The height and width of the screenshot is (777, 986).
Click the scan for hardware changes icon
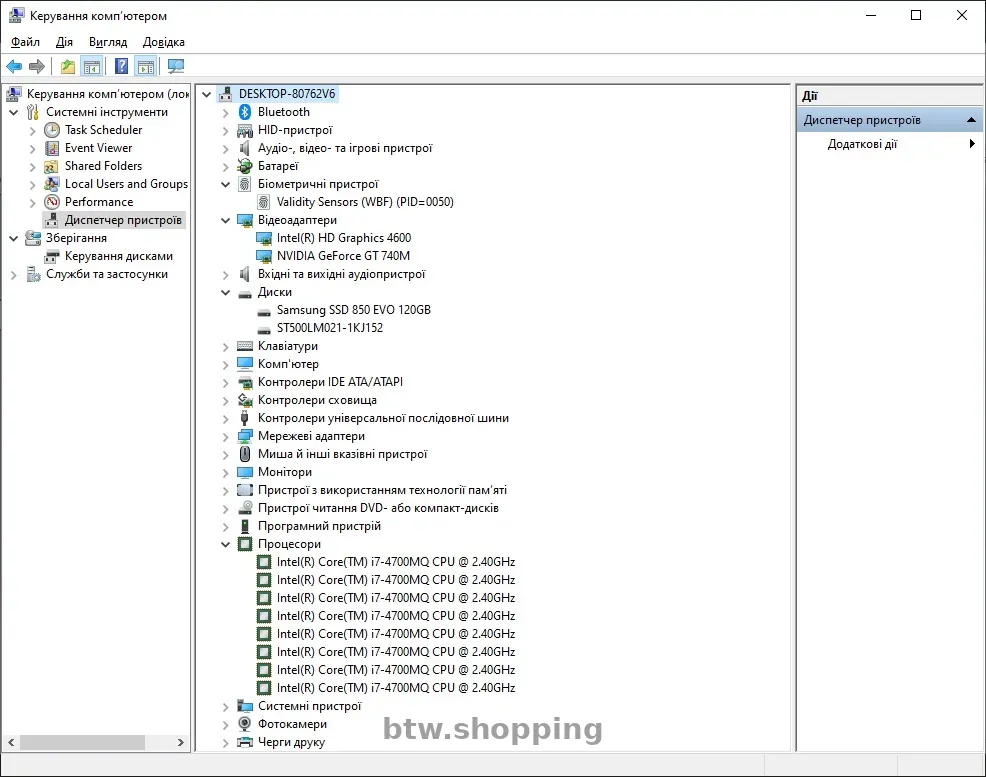pos(176,67)
